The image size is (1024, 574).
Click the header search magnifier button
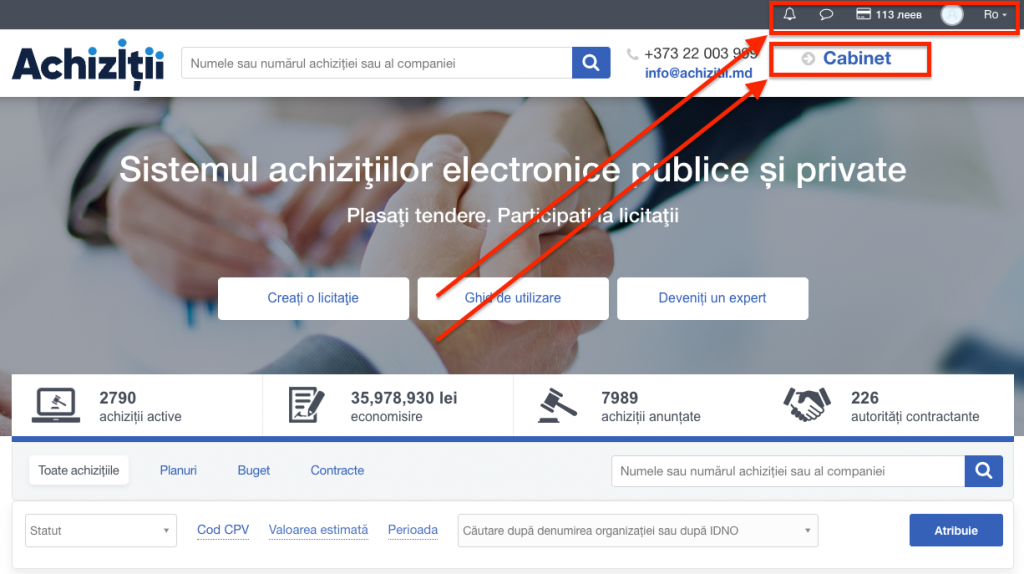(591, 63)
